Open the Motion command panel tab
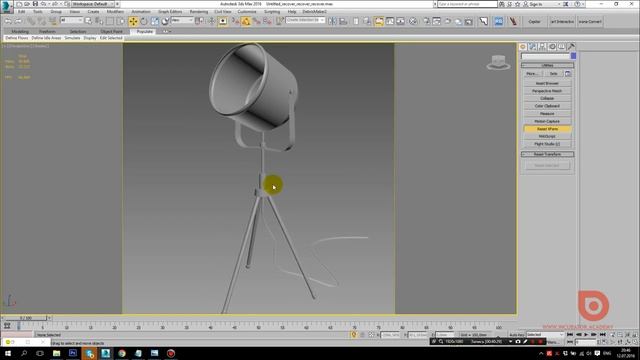 point(552,47)
